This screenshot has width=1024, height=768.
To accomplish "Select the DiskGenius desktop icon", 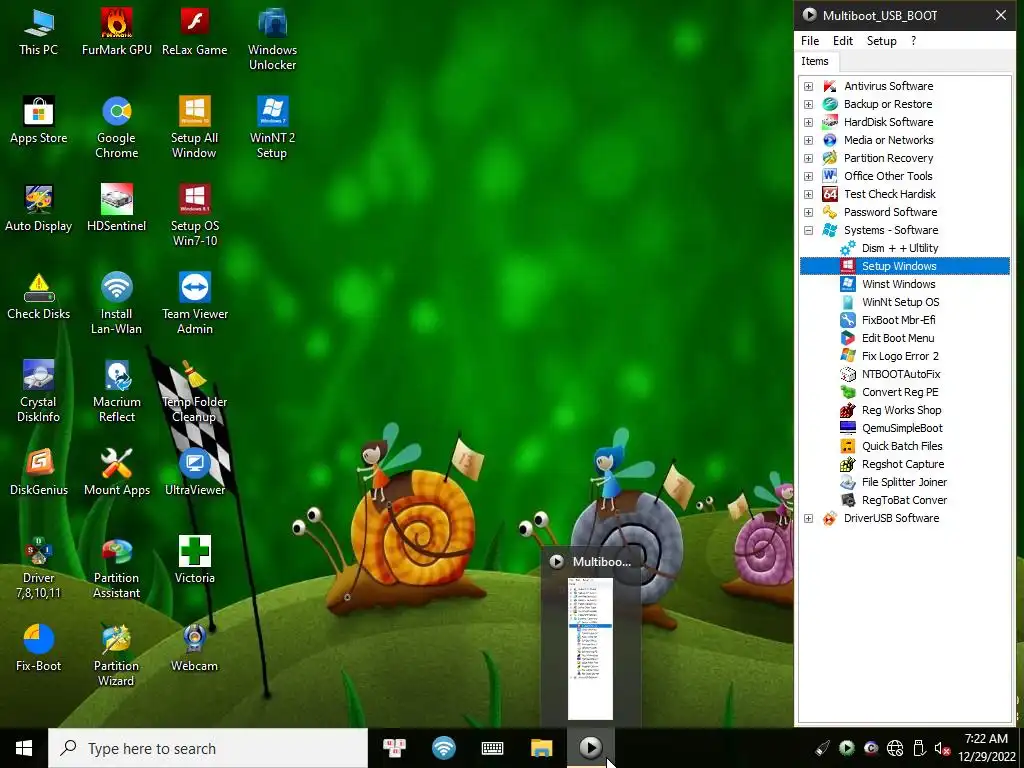I will 39,472.
